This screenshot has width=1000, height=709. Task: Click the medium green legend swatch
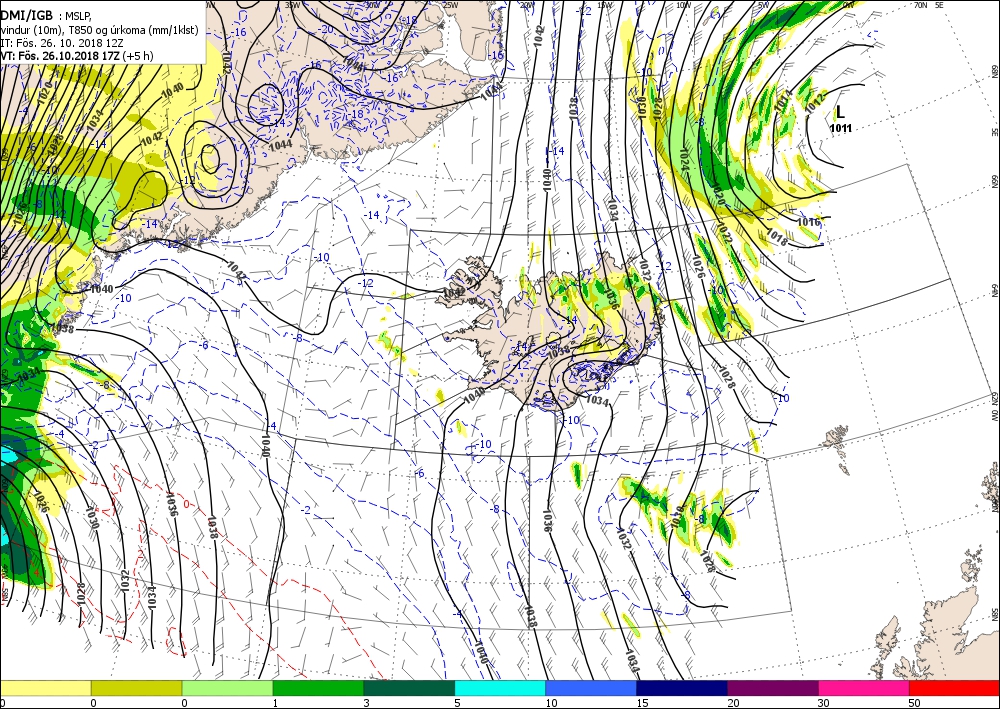(318, 688)
